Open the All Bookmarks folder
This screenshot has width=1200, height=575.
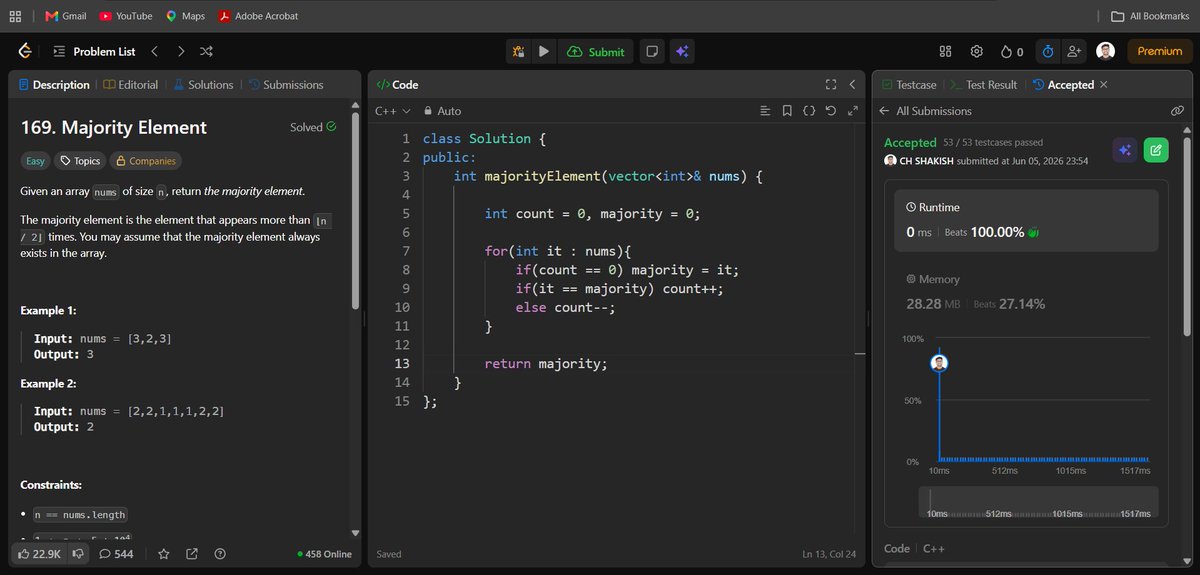coord(1150,16)
